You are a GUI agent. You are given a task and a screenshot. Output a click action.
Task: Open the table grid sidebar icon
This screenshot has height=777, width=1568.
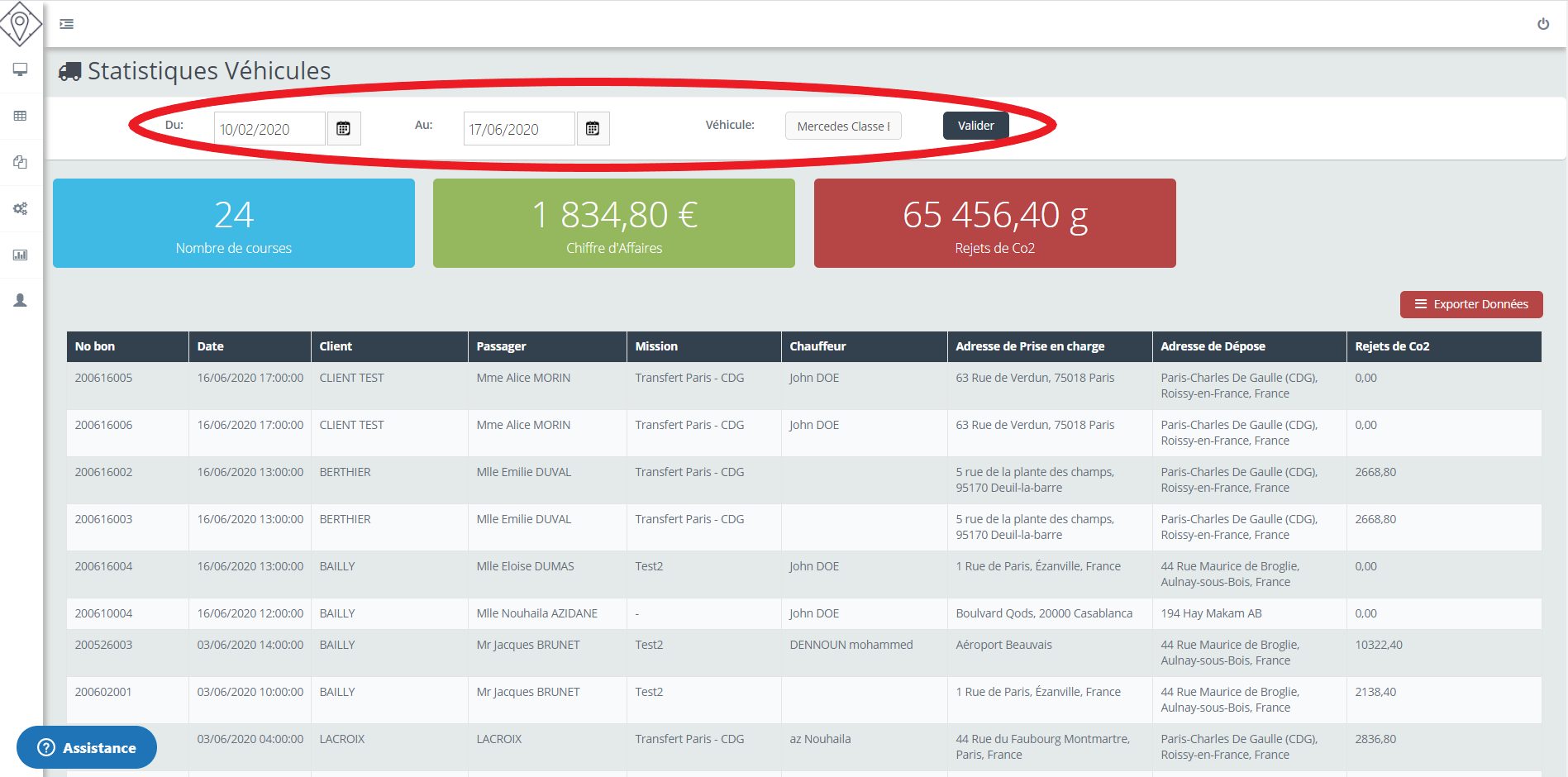coord(21,116)
